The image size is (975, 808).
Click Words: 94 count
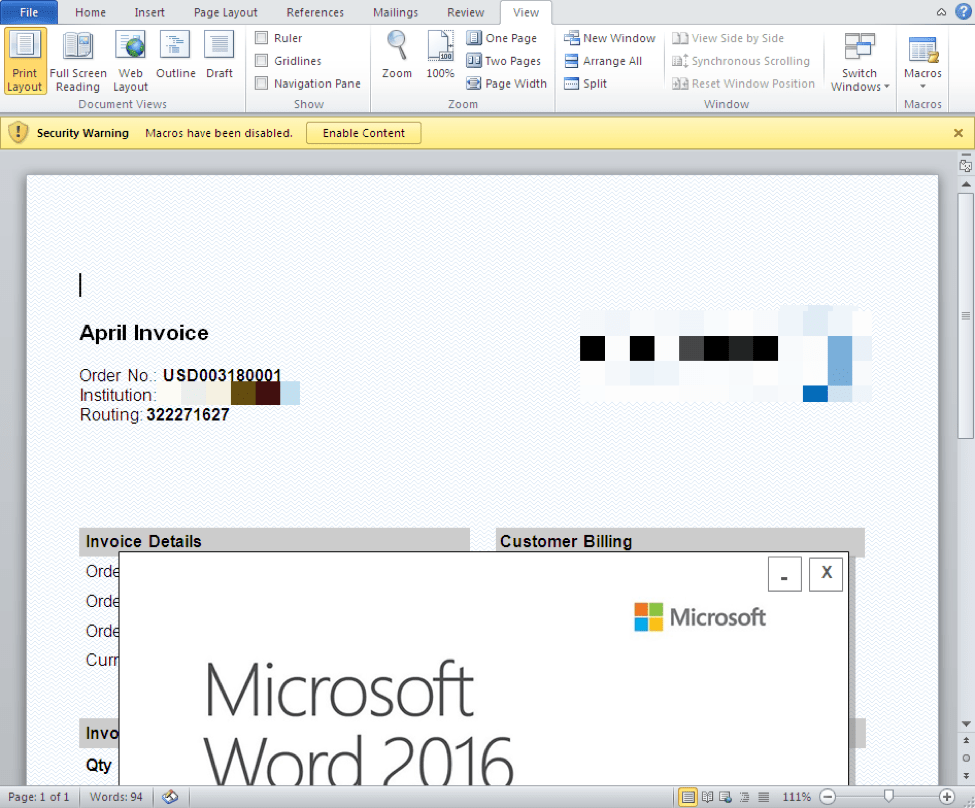116,797
